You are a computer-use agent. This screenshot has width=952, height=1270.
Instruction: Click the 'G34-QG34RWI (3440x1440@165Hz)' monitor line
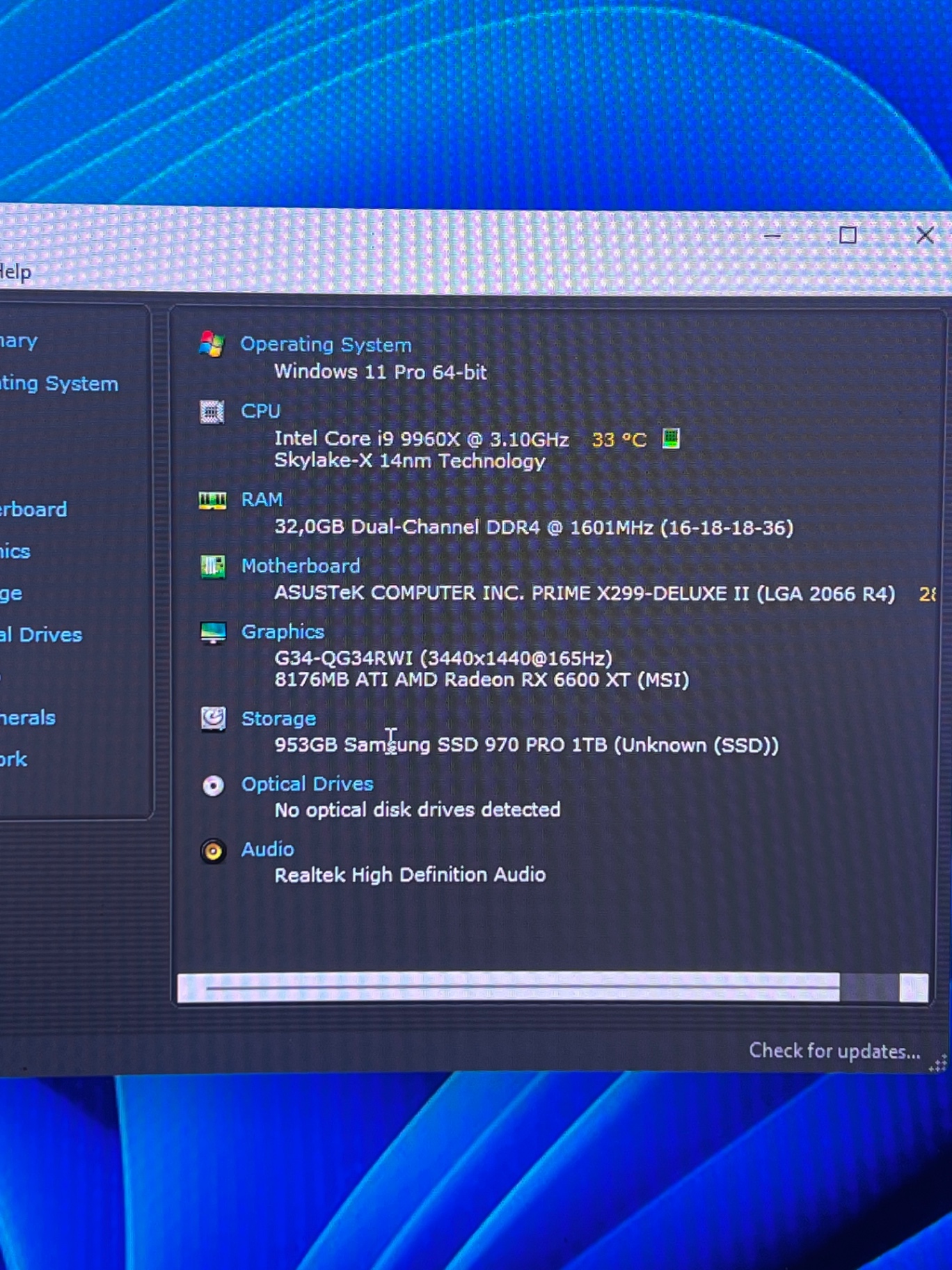coord(443,658)
